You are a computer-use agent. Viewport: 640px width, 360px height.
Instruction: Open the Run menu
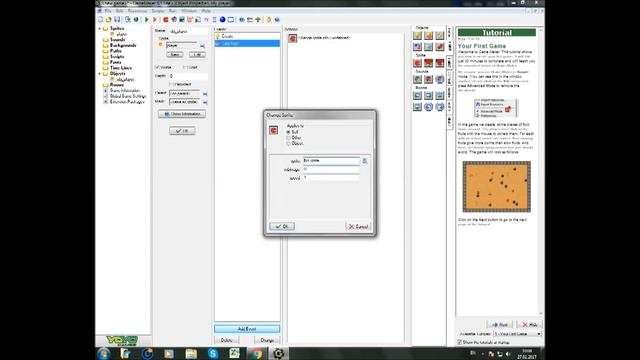173,11
